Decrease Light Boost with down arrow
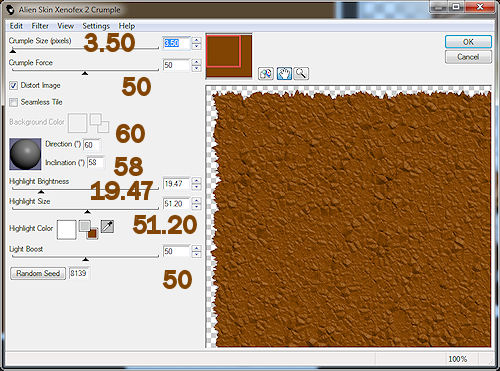 (x=197, y=254)
